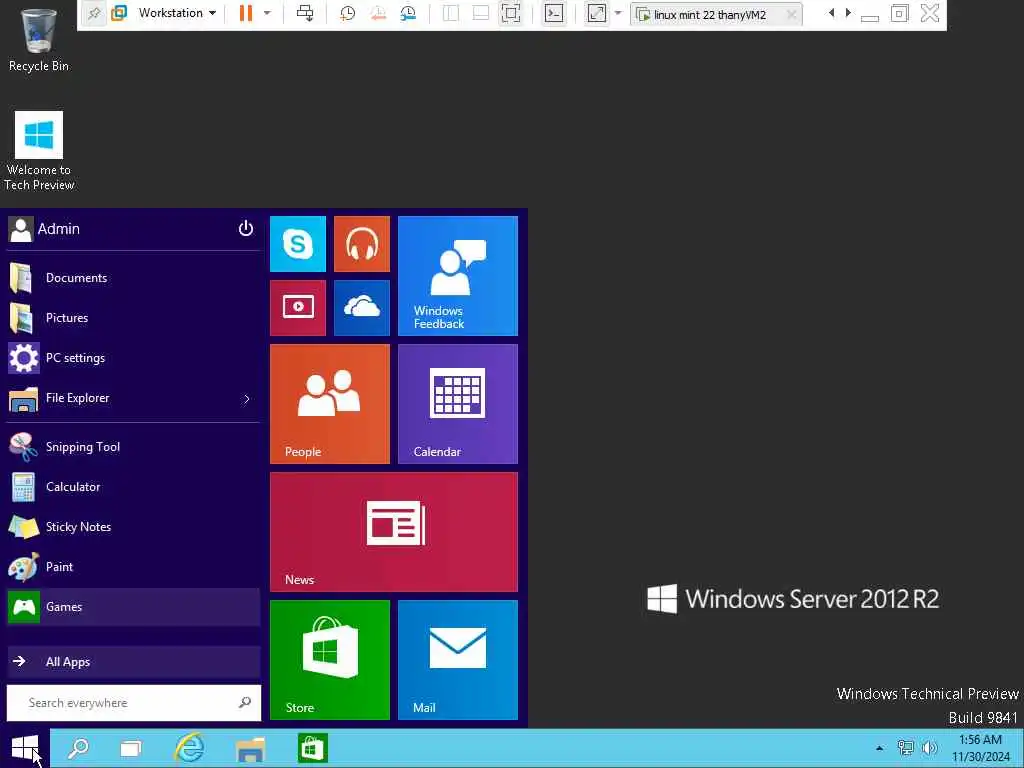Open the Recycle Bin desktop icon
1024x768 pixels.
(39, 39)
